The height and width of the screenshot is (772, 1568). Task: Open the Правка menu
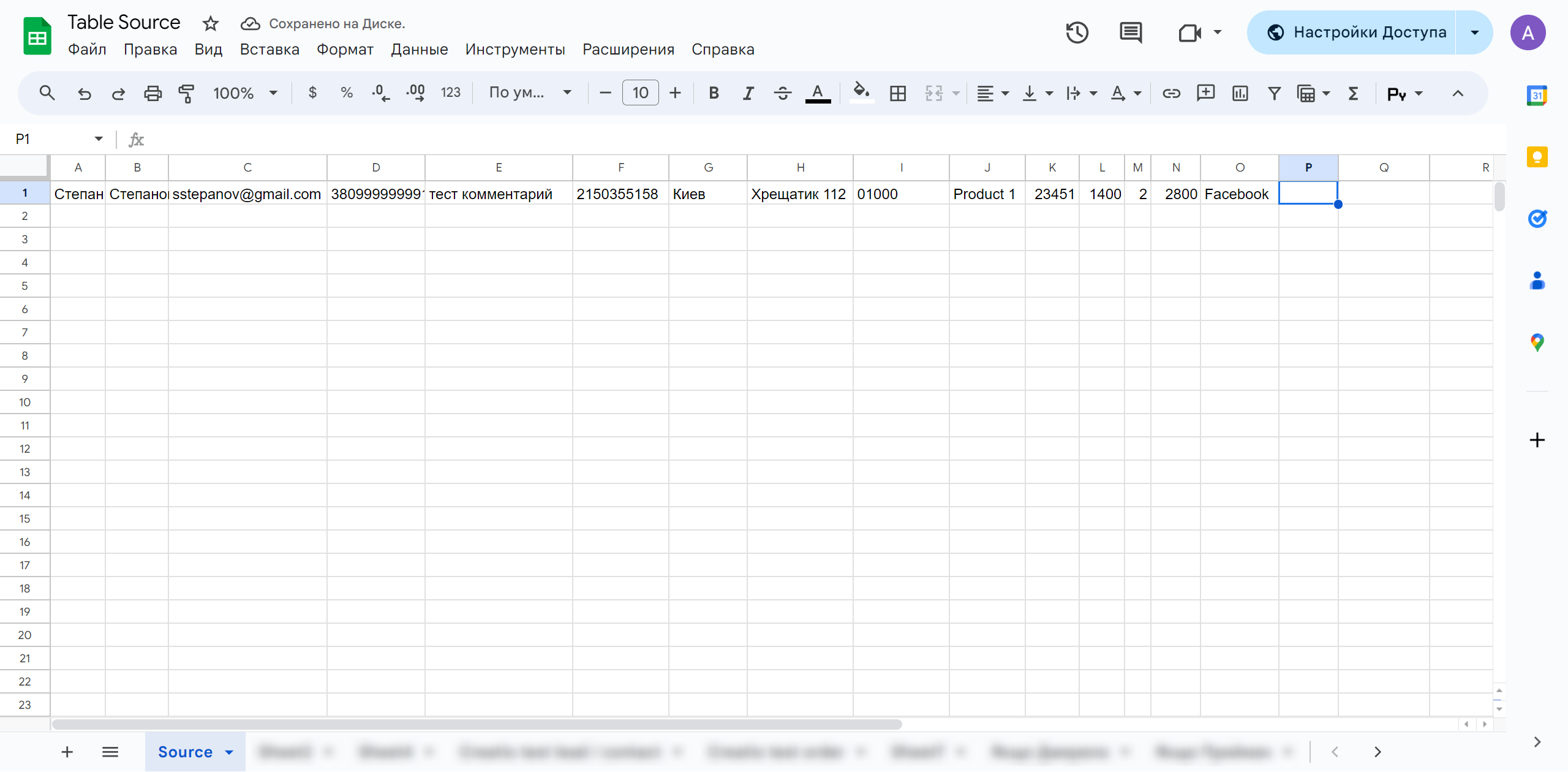coord(150,49)
